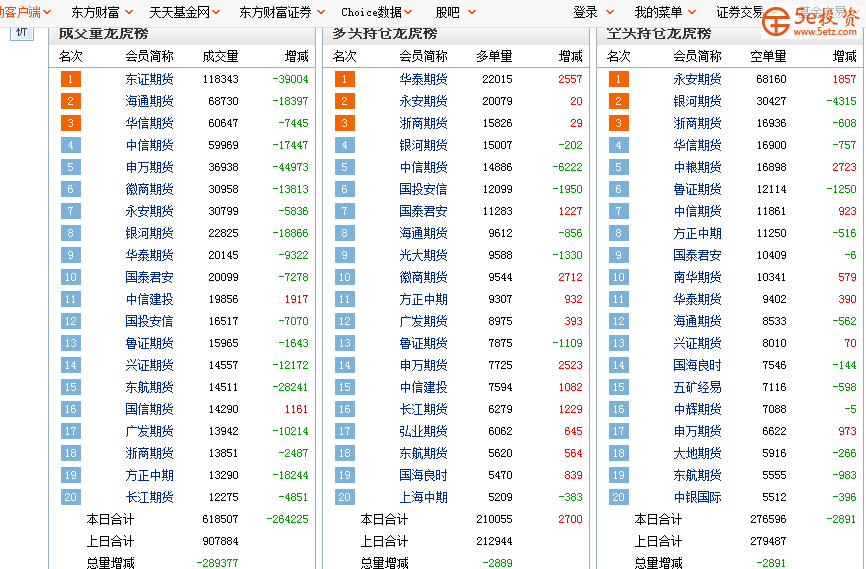Open the 我的菜单 menu
Screen dimensions: 866x569
pos(658,12)
